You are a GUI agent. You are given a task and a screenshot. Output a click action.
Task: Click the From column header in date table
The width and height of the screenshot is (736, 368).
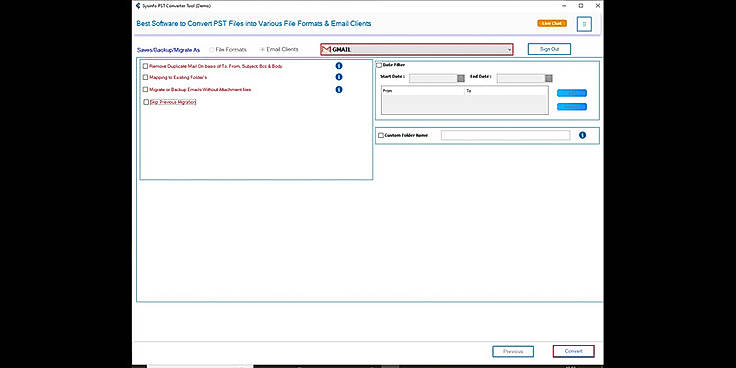(423, 91)
